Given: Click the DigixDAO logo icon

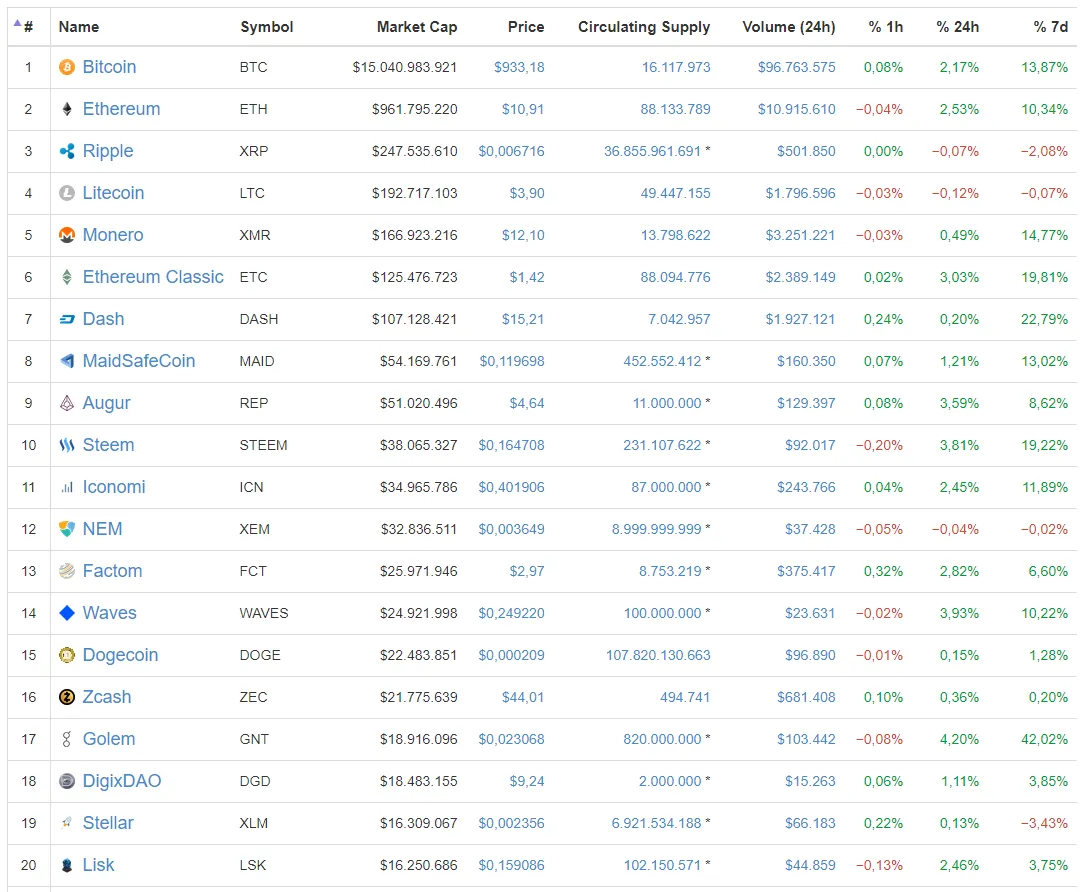Looking at the screenshot, I should pyautogui.click(x=66, y=781).
